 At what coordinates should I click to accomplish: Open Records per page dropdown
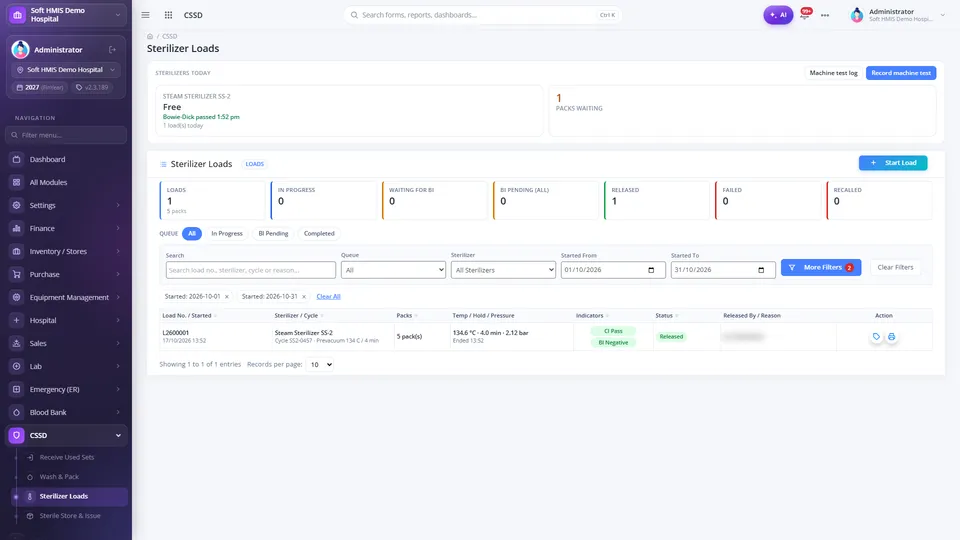click(x=320, y=364)
